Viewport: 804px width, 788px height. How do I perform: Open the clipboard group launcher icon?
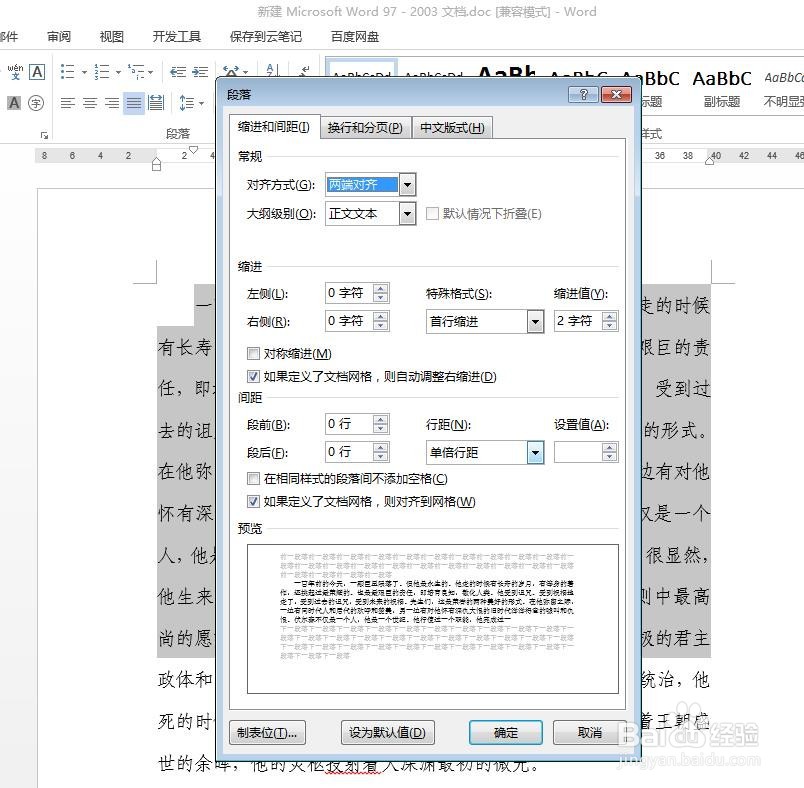(45, 135)
